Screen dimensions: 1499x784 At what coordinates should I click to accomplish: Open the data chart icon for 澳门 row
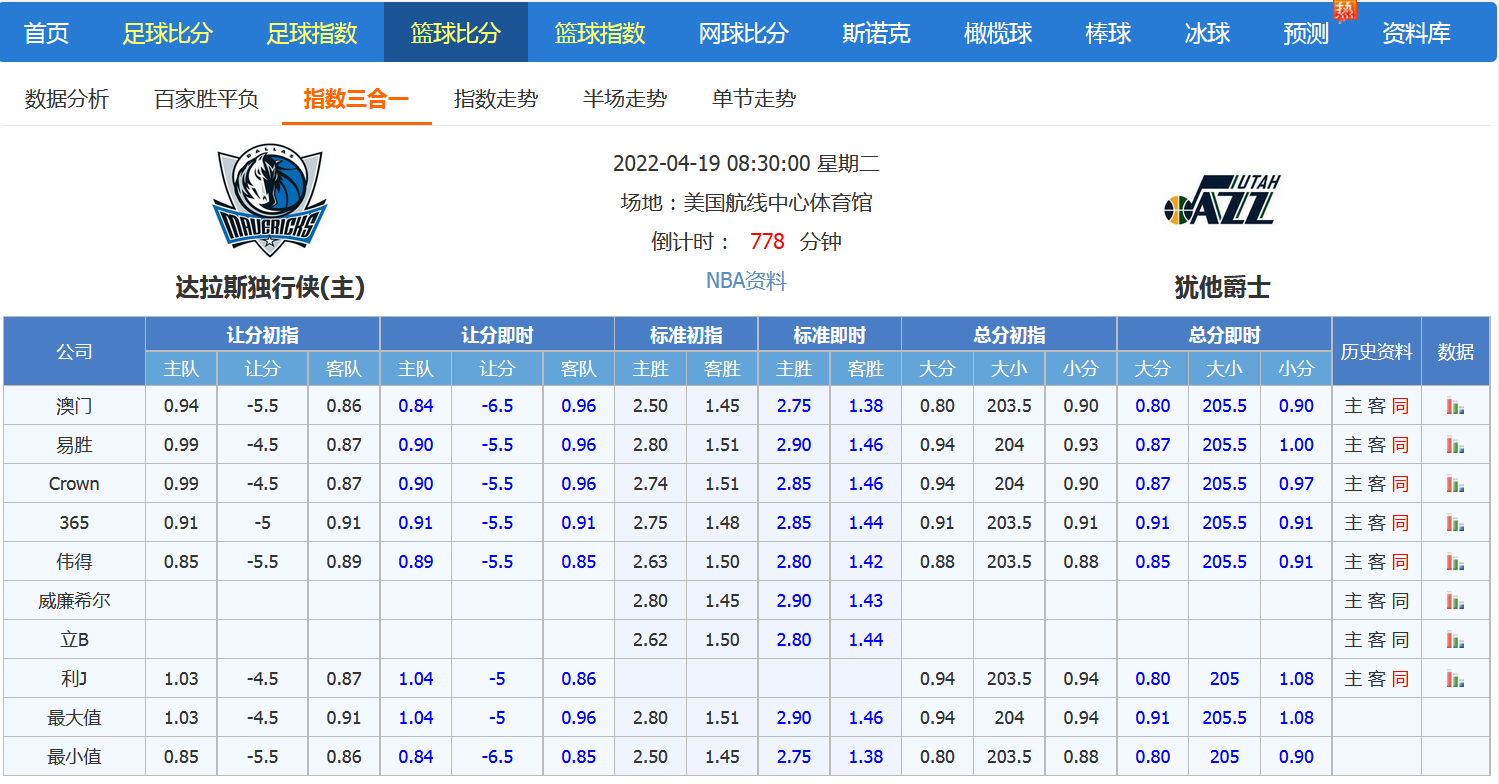[1455, 406]
